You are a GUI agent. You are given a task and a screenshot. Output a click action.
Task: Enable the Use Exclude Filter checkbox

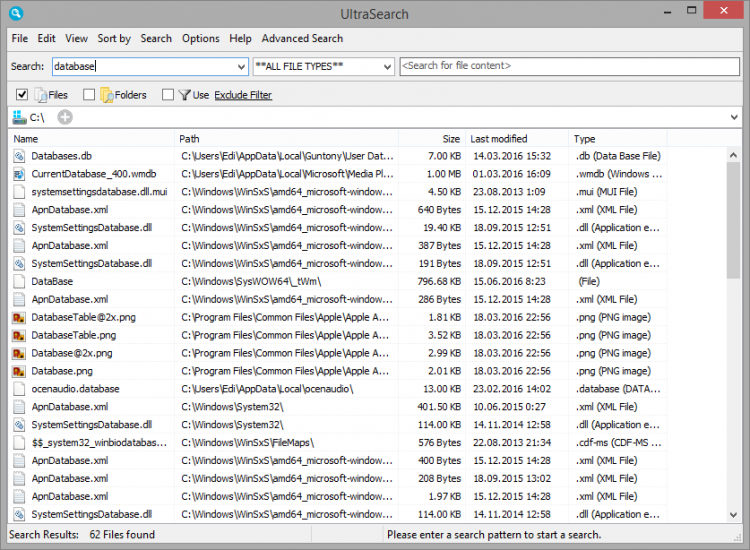[x=167, y=95]
